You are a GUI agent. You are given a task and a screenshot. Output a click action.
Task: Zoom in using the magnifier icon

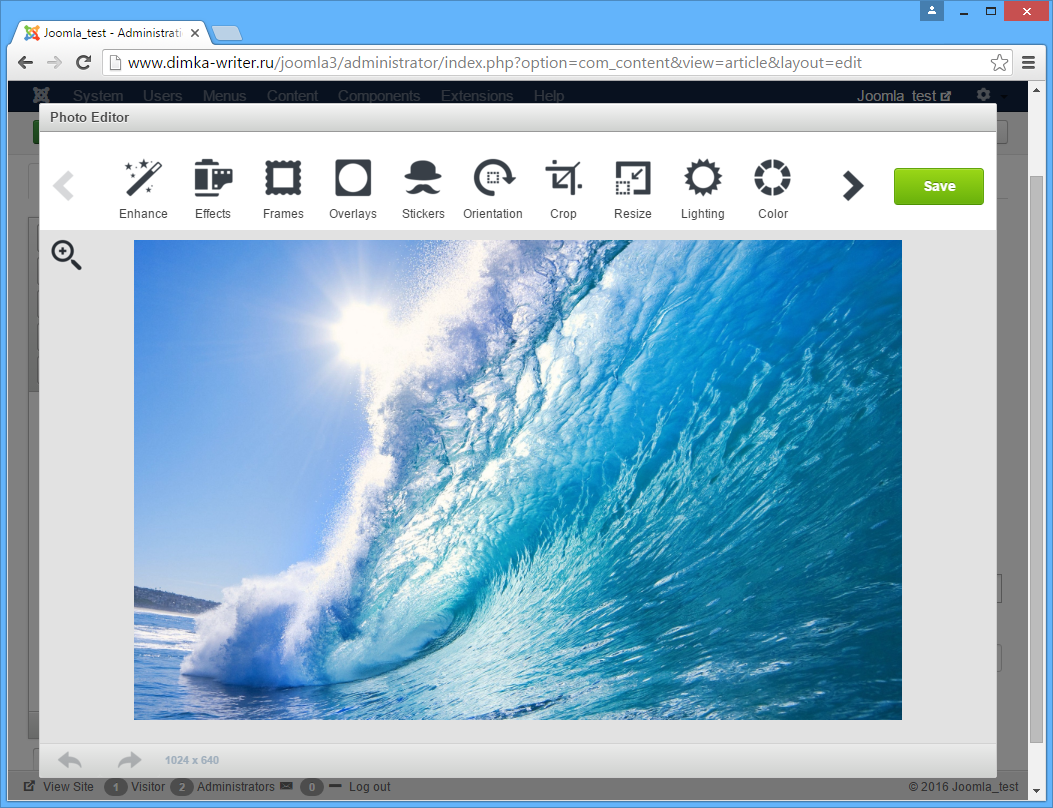pyautogui.click(x=66, y=255)
